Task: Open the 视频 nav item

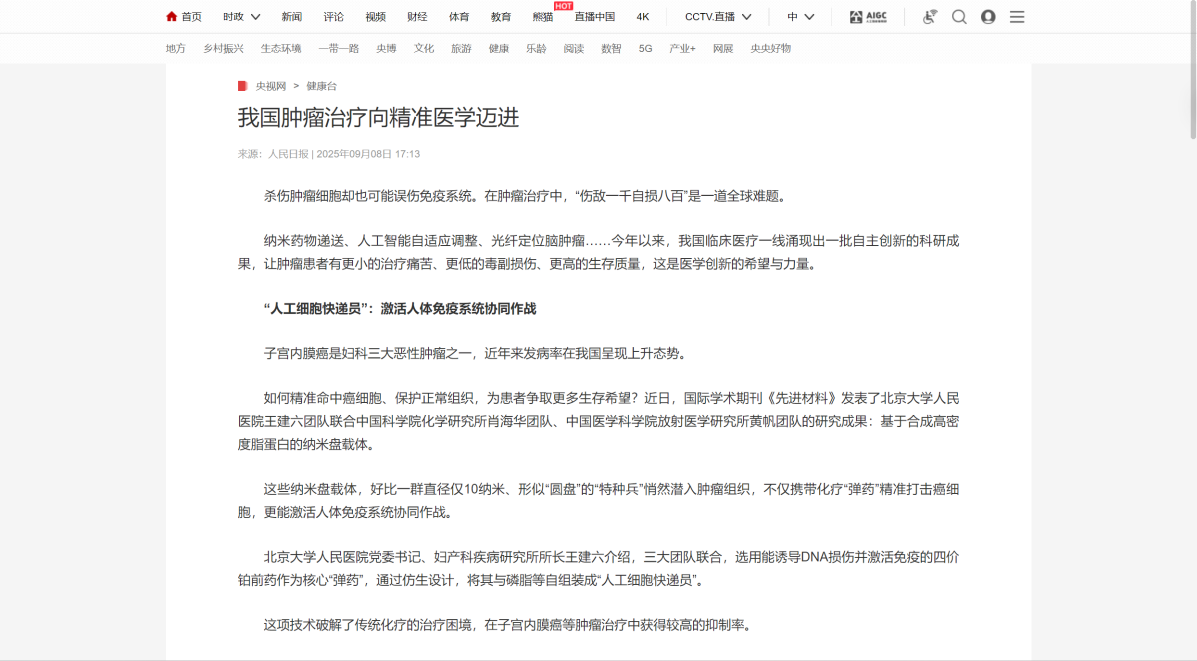Action: (x=376, y=17)
